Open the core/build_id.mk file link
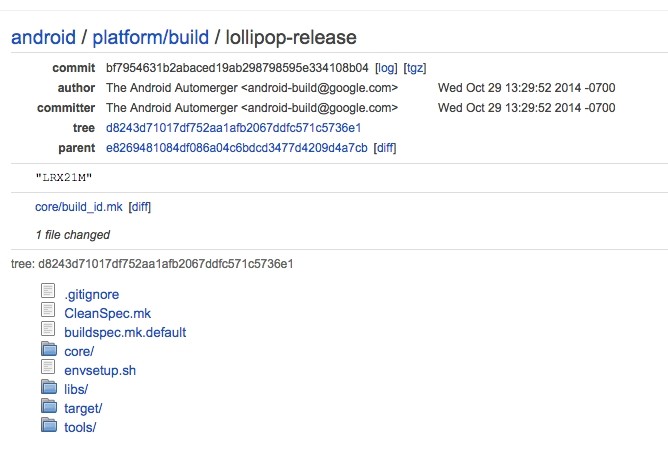Viewport: 668px width, 450px height. (x=78, y=207)
